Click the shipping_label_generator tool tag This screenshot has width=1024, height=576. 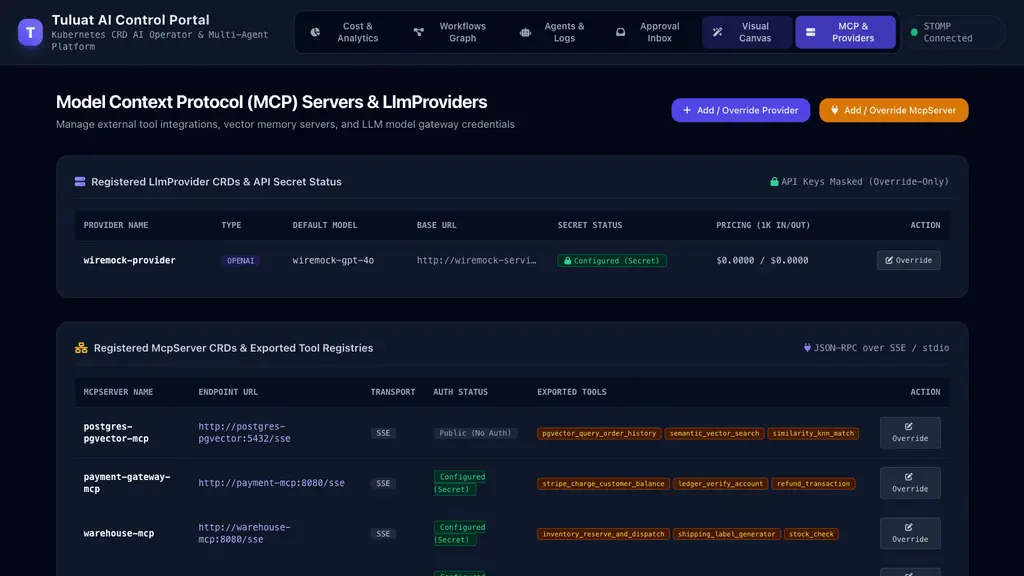(726, 534)
